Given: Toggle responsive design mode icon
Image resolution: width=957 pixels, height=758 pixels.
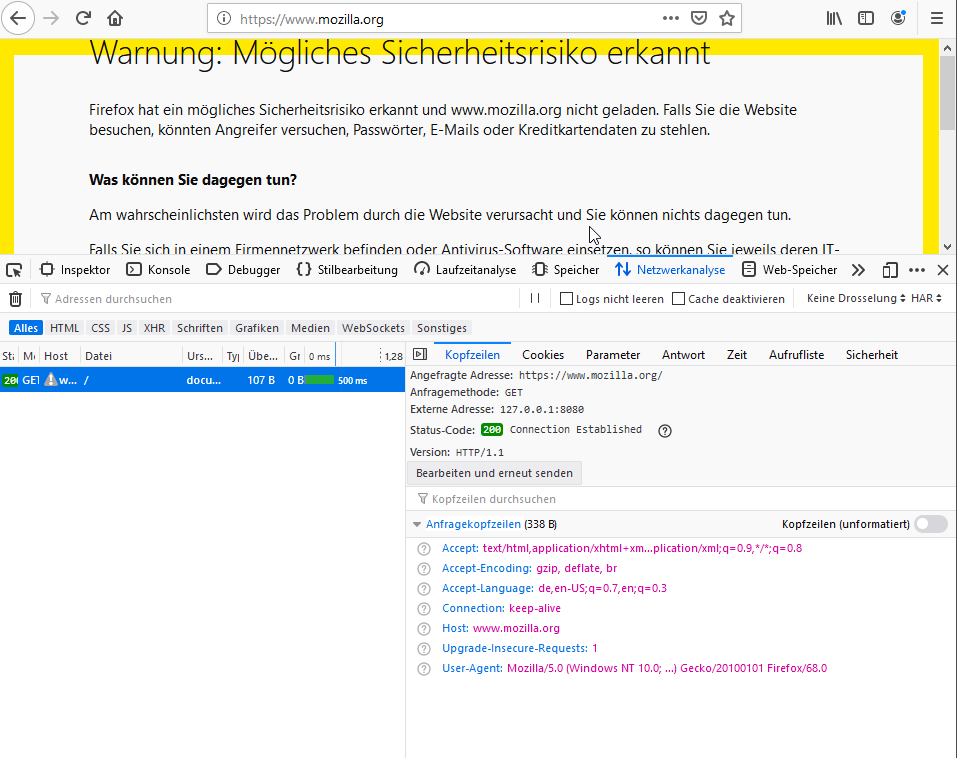Looking at the screenshot, I should (890, 270).
